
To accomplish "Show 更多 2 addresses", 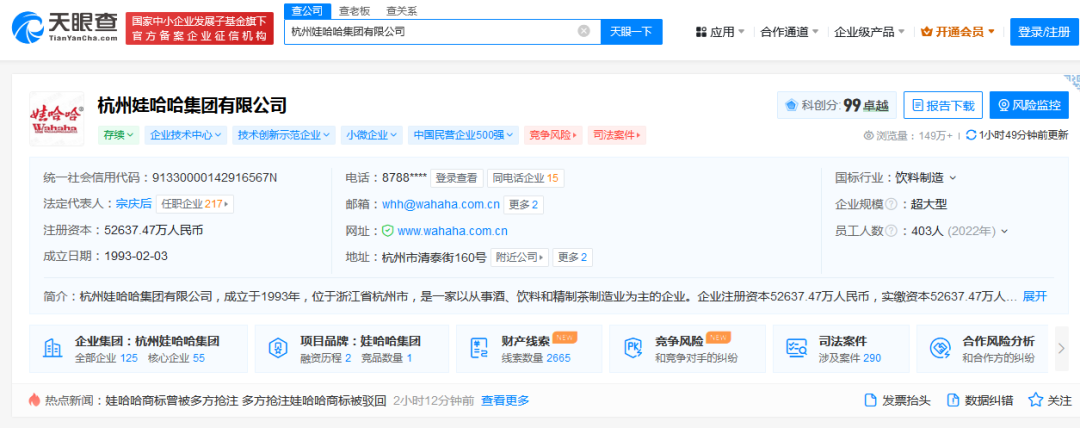I will tap(572, 257).
